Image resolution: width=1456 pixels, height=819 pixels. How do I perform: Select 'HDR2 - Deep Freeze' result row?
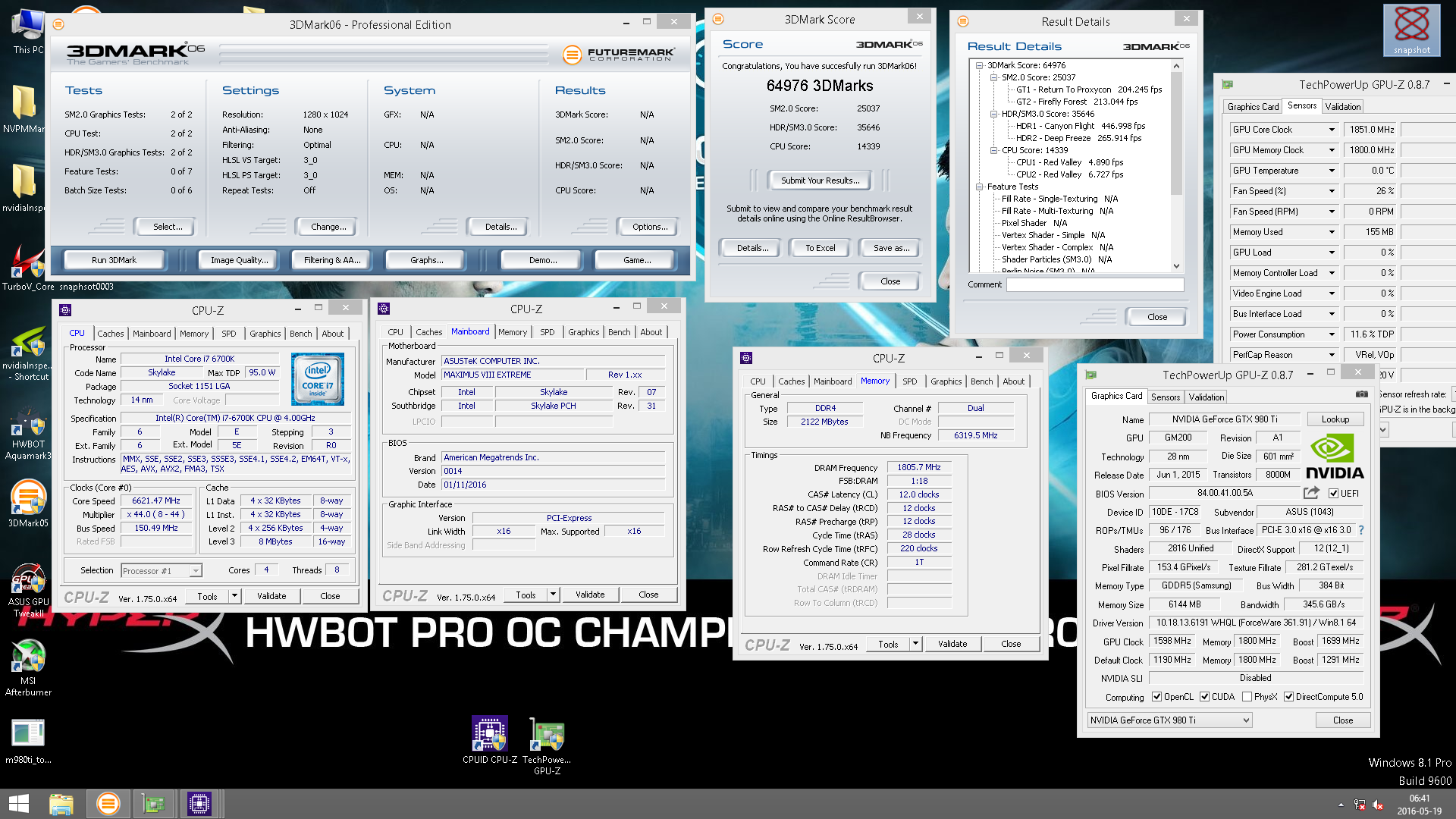click(1078, 138)
